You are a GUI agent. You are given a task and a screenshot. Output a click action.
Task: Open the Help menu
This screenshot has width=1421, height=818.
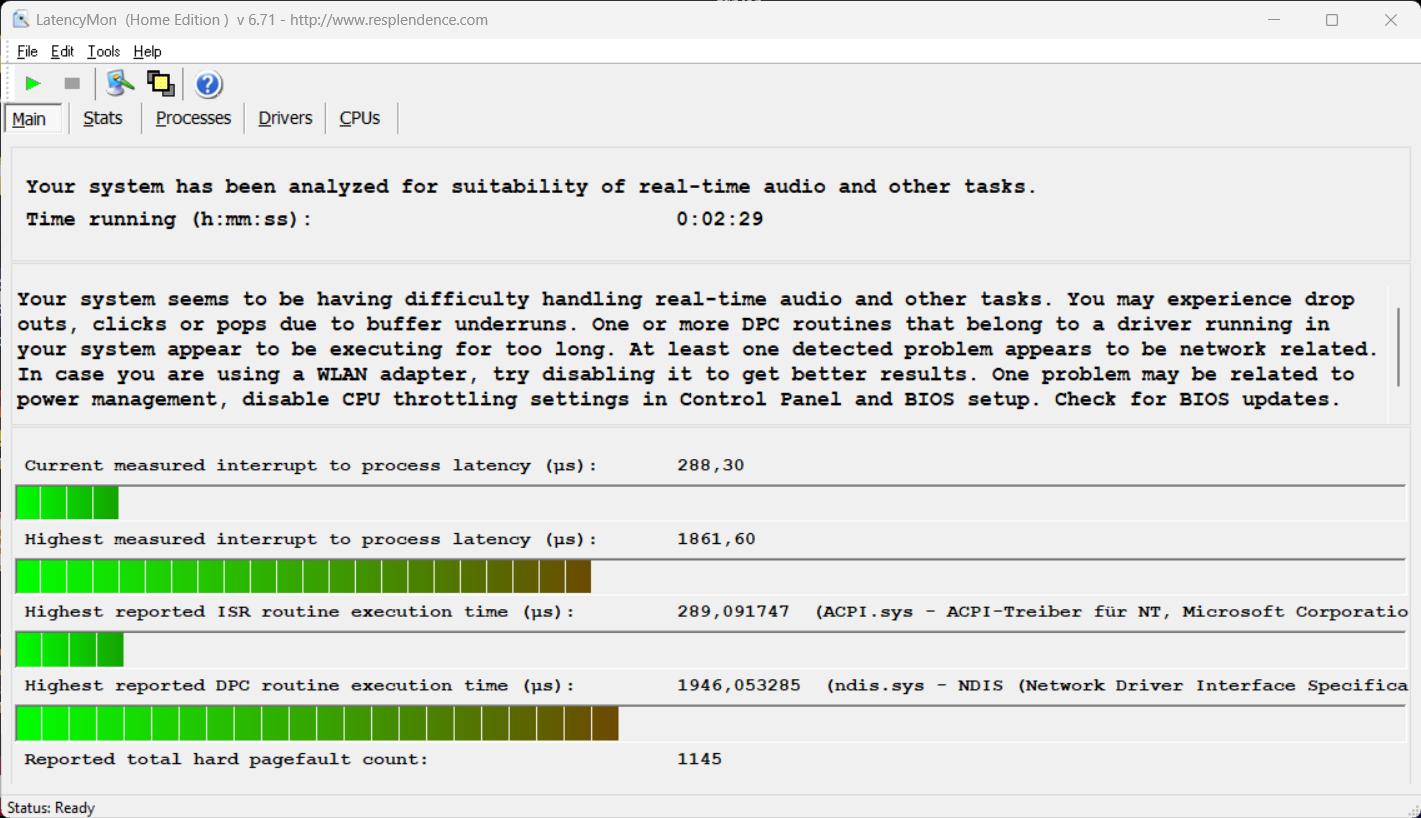[x=147, y=52]
